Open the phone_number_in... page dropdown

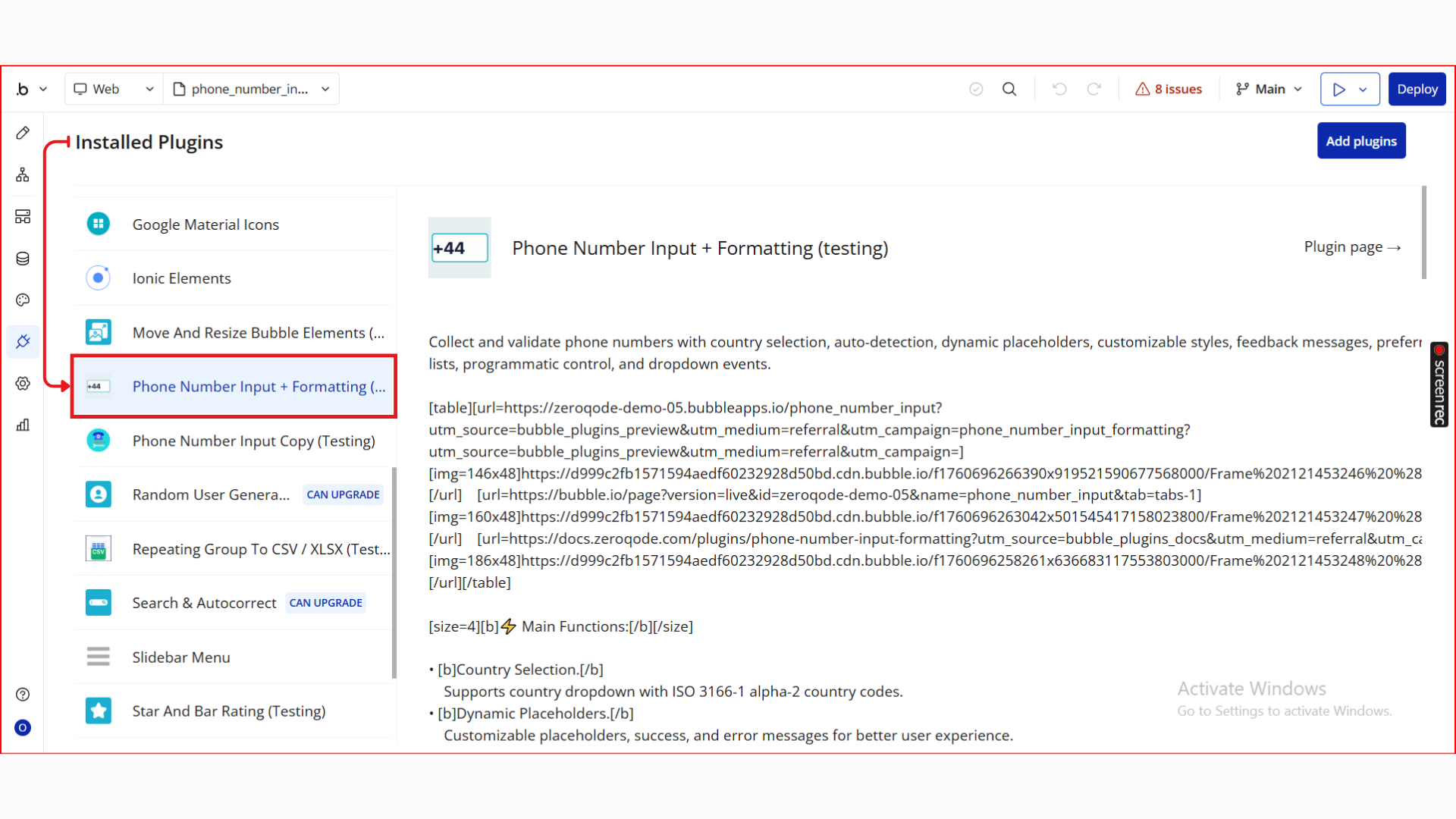[x=252, y=89]
